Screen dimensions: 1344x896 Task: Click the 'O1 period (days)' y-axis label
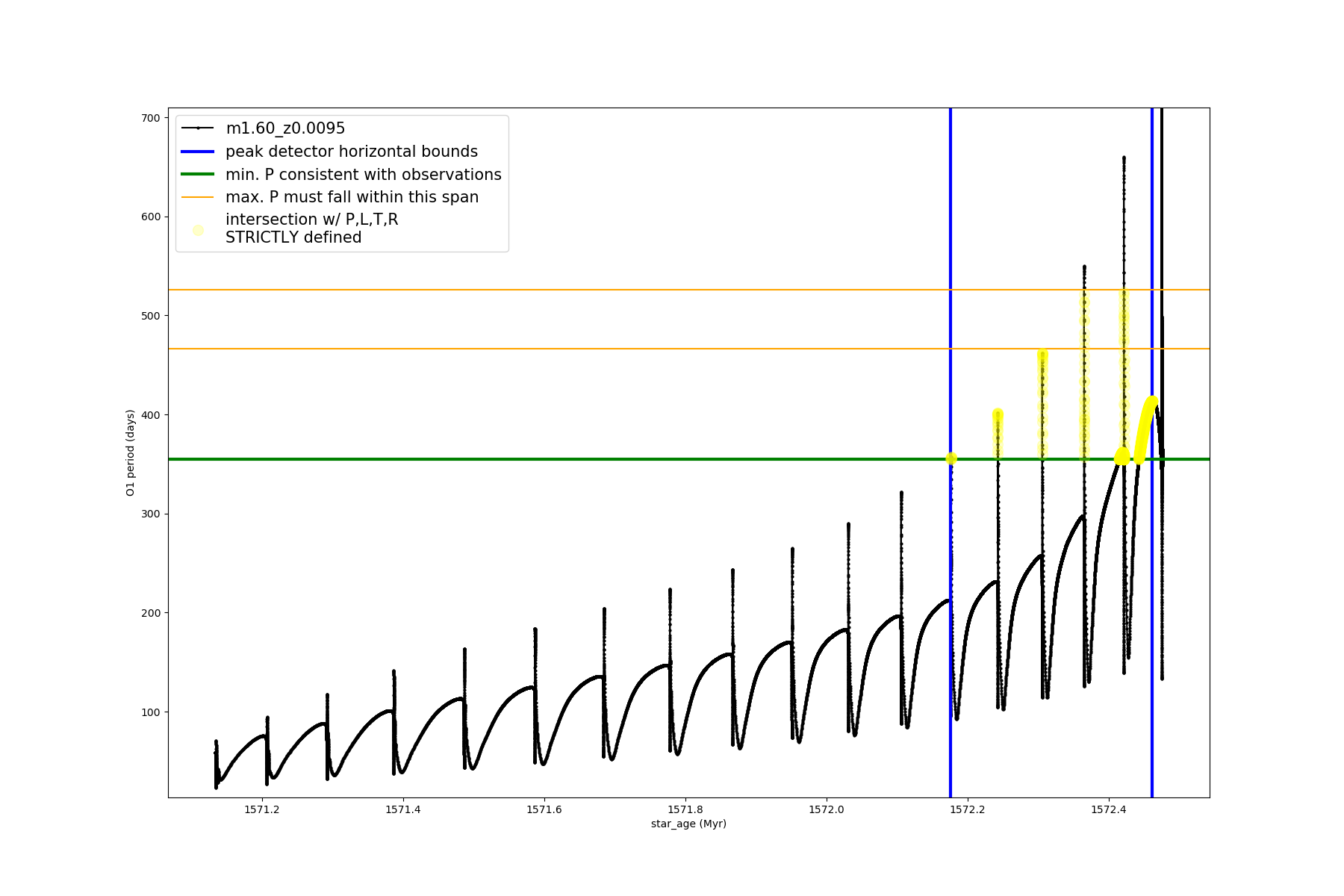point(131,452)
